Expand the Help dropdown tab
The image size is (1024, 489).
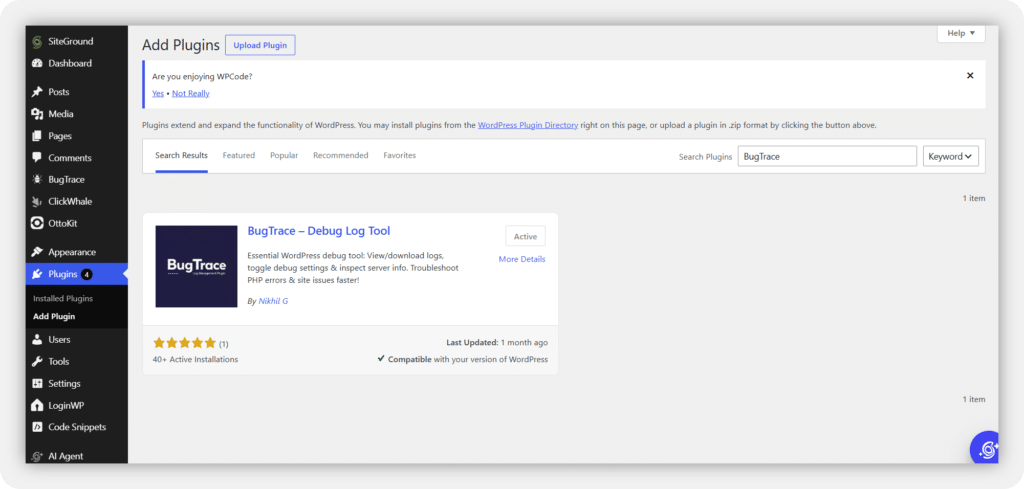[x=961, y=33]
